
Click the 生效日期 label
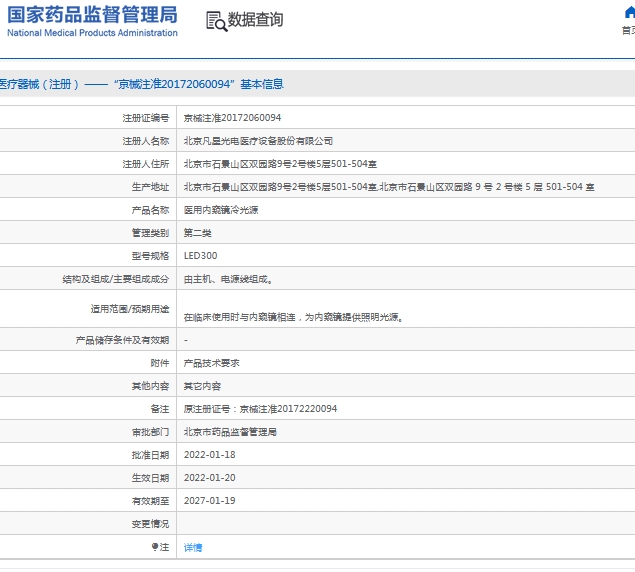pyautogui.click(x=150, y=478)
